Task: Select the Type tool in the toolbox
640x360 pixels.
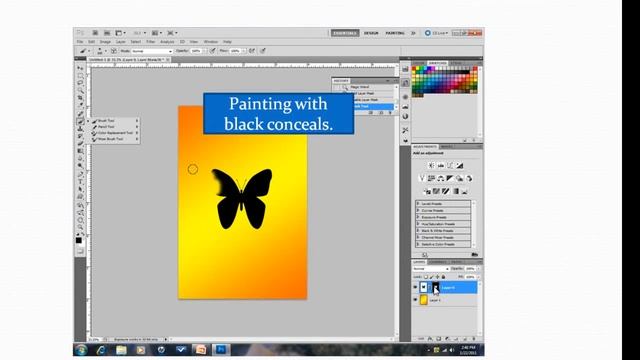Action: [80, 182]
